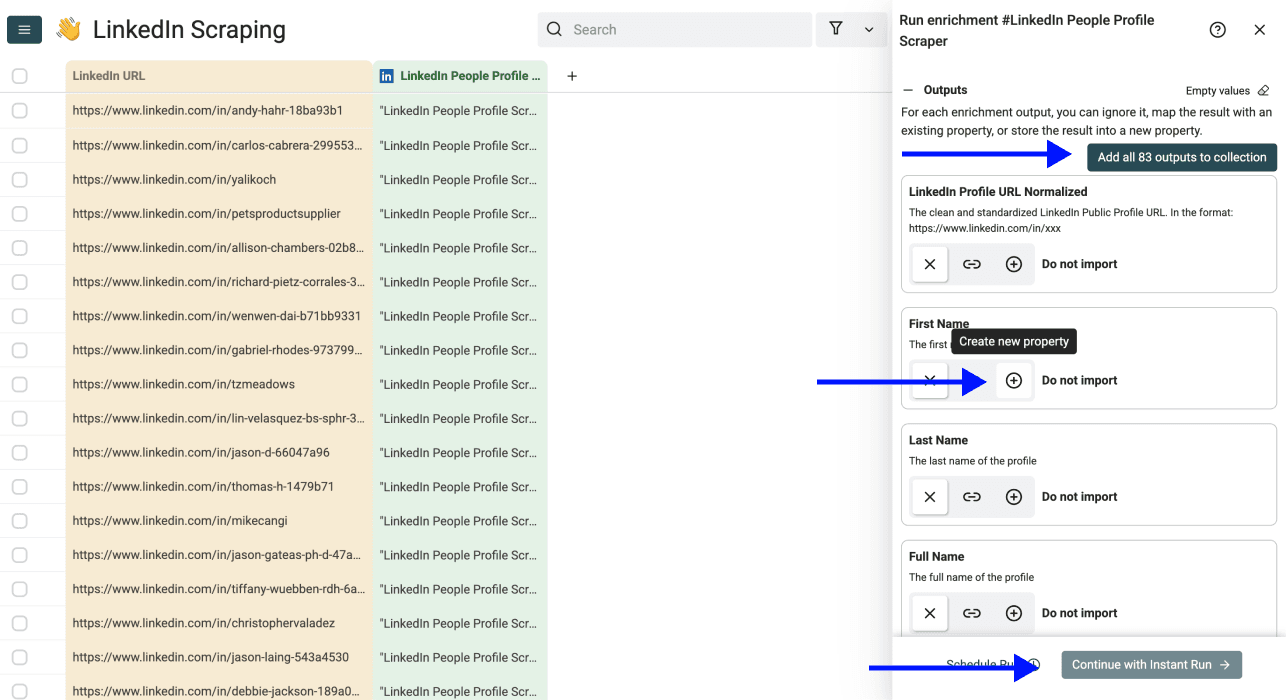
Task: Open the filter icon above the table
Action: point(836,29)
